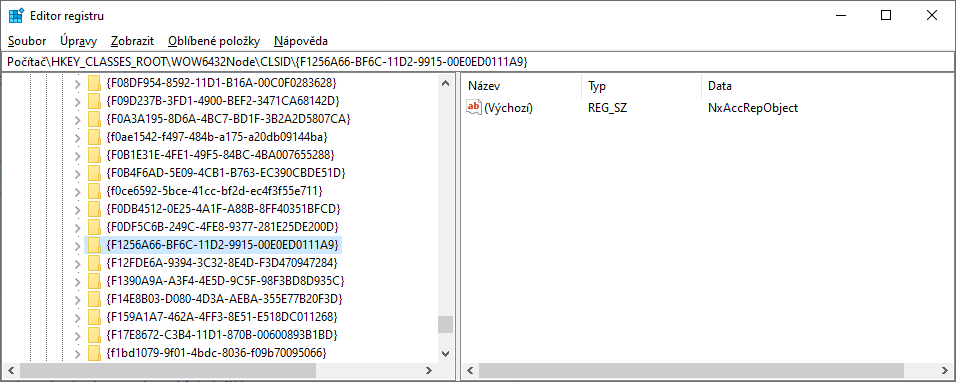Viewport: 956px width, 382px height.
Task: Select key name {F0A3A195-8D6A-4BC7-BD1F-3B2A2D5807CA}
Action: (x=228, y=119)
